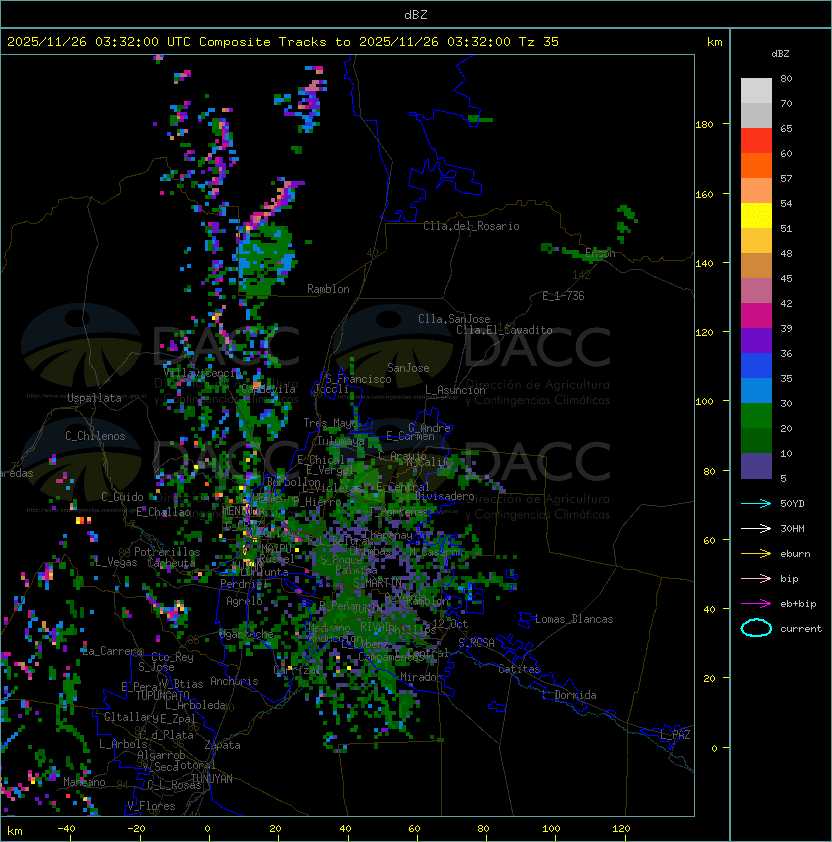
Task: Click the 'TUNUYAN' map label
Action: point(212,779)
